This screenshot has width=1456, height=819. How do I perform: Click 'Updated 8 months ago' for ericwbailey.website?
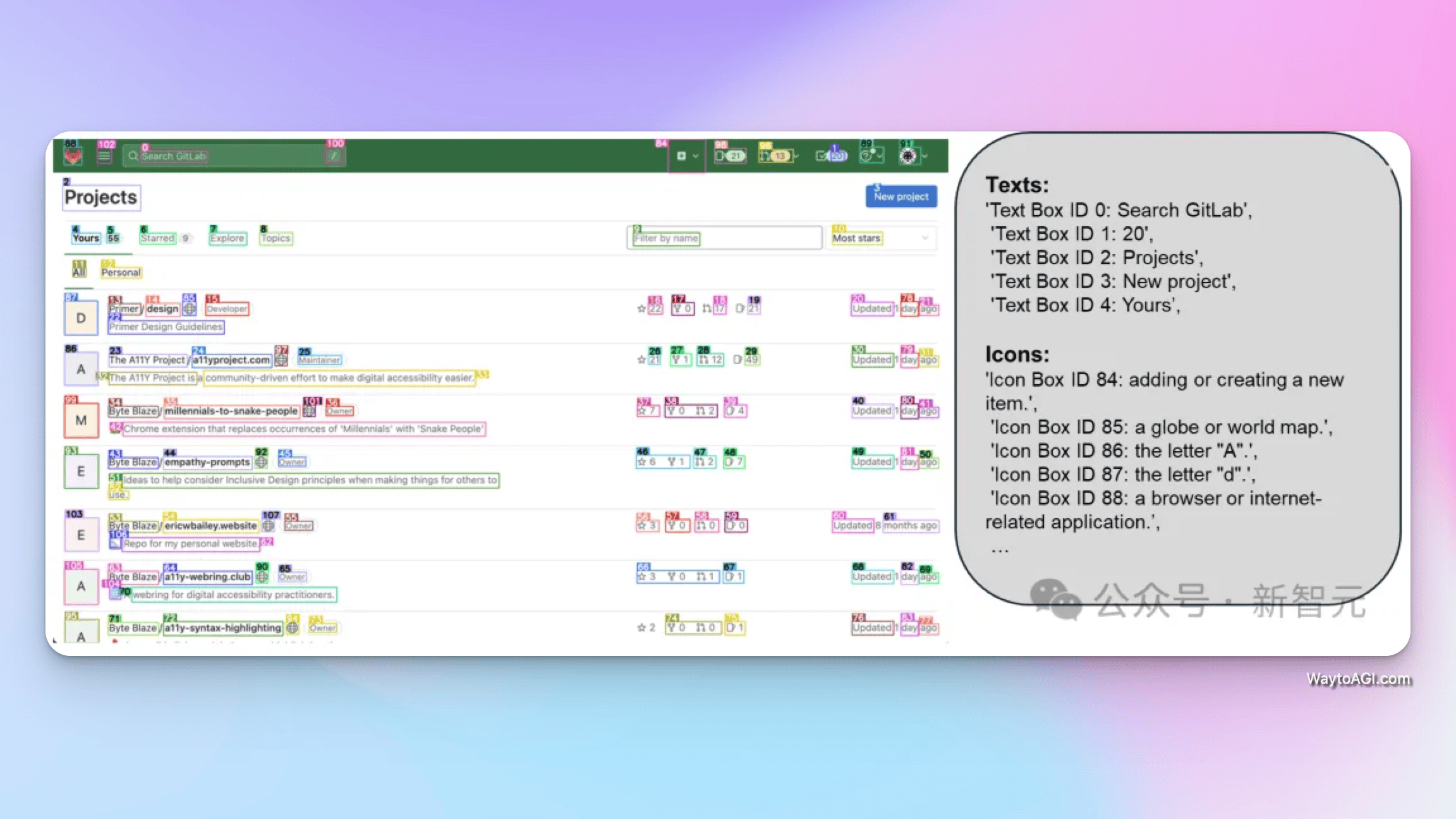(x=885, y=526)
